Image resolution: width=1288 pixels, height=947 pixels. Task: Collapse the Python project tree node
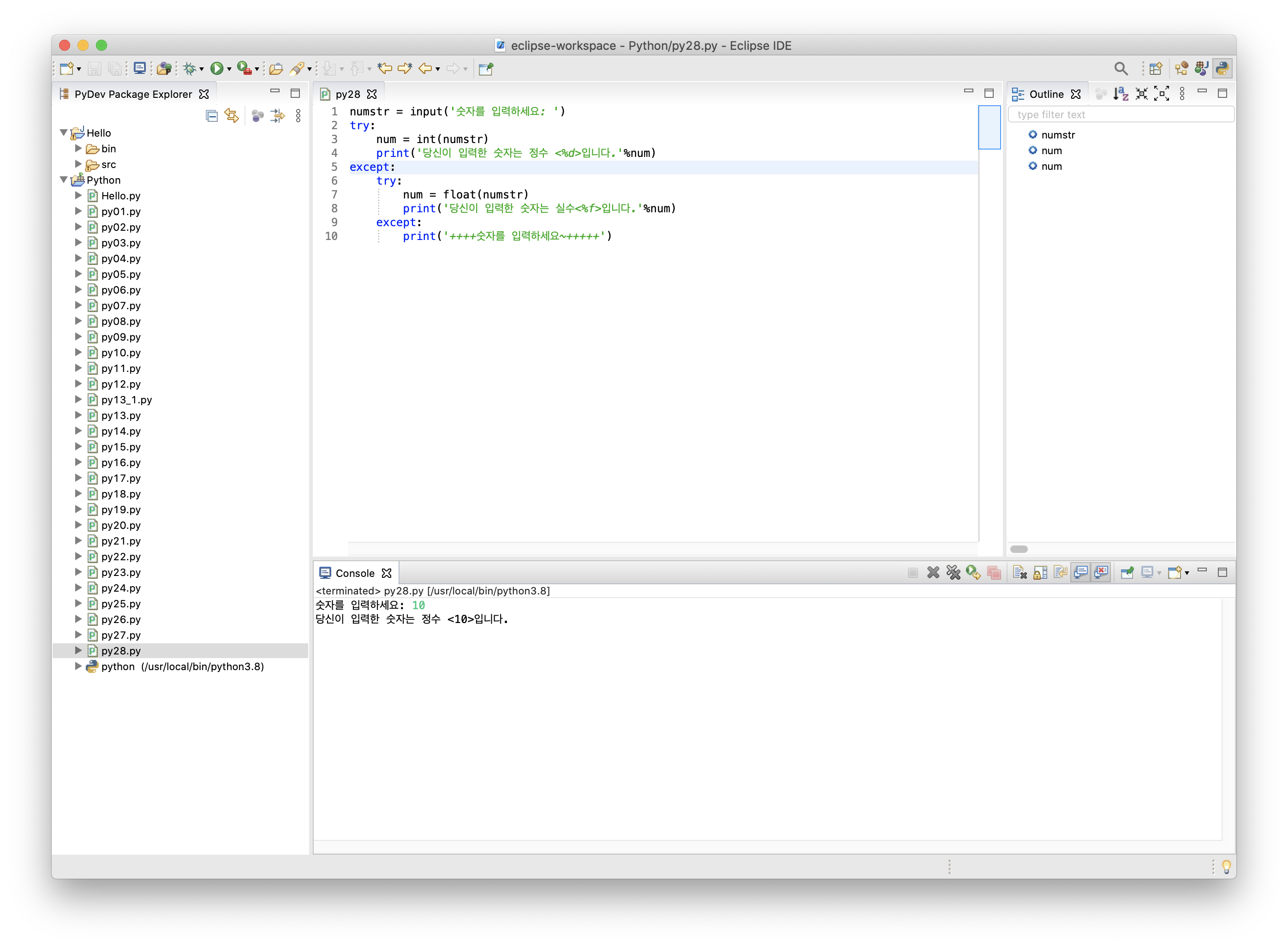point(64,180)
